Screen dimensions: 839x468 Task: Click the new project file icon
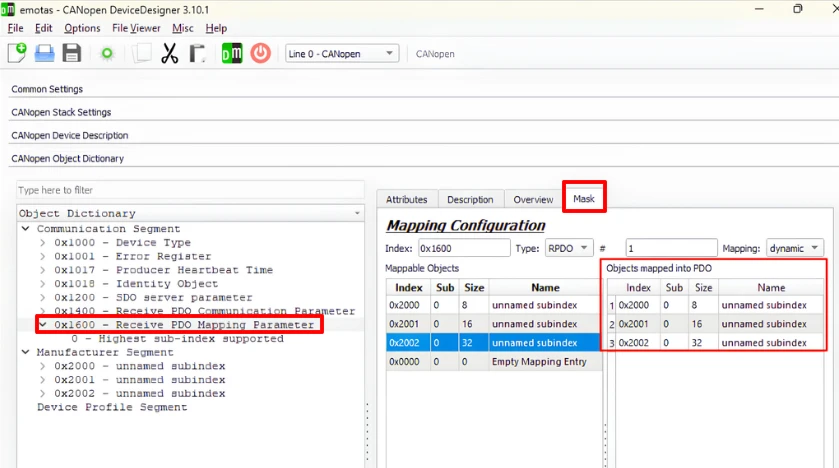pos(17,53)
